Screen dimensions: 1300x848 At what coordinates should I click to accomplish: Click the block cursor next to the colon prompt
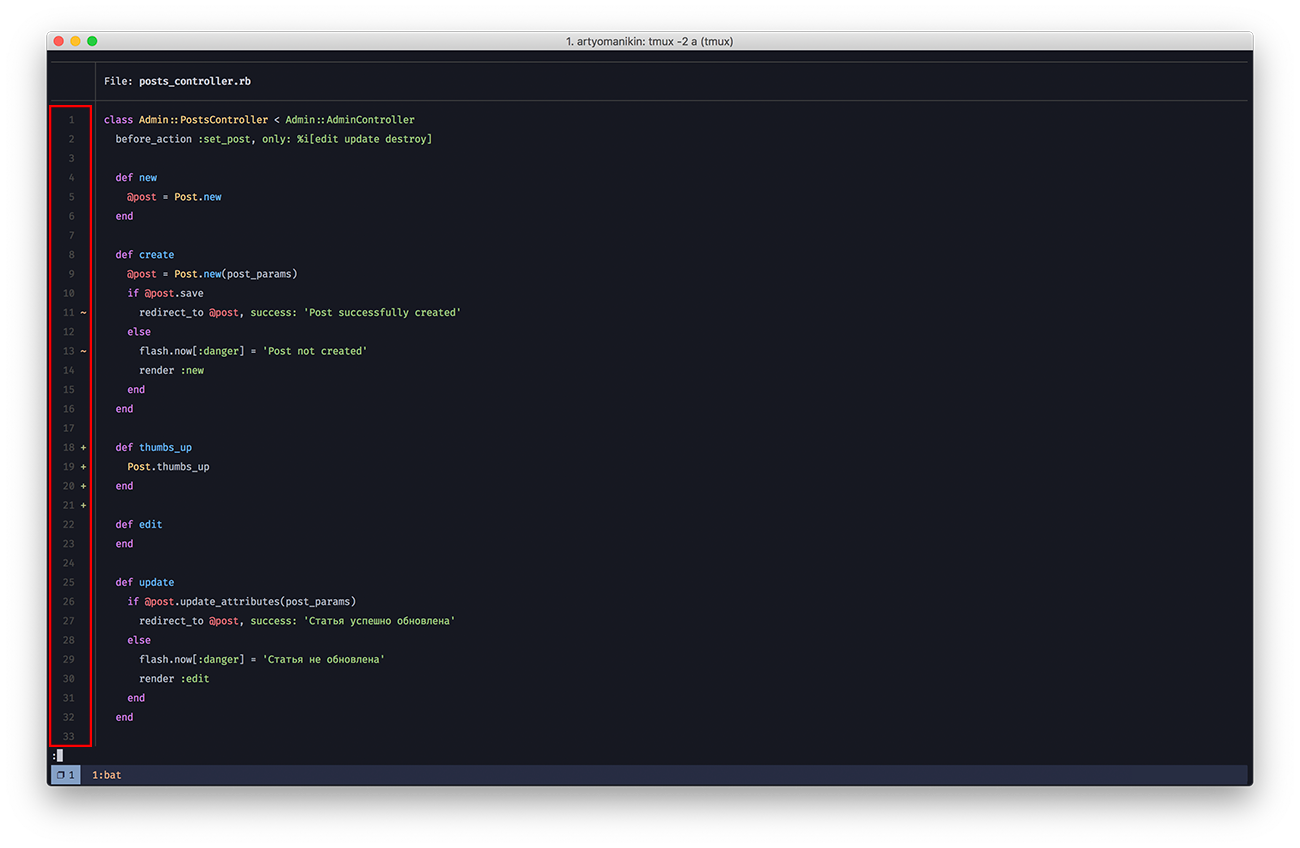(x=60, y=755)
